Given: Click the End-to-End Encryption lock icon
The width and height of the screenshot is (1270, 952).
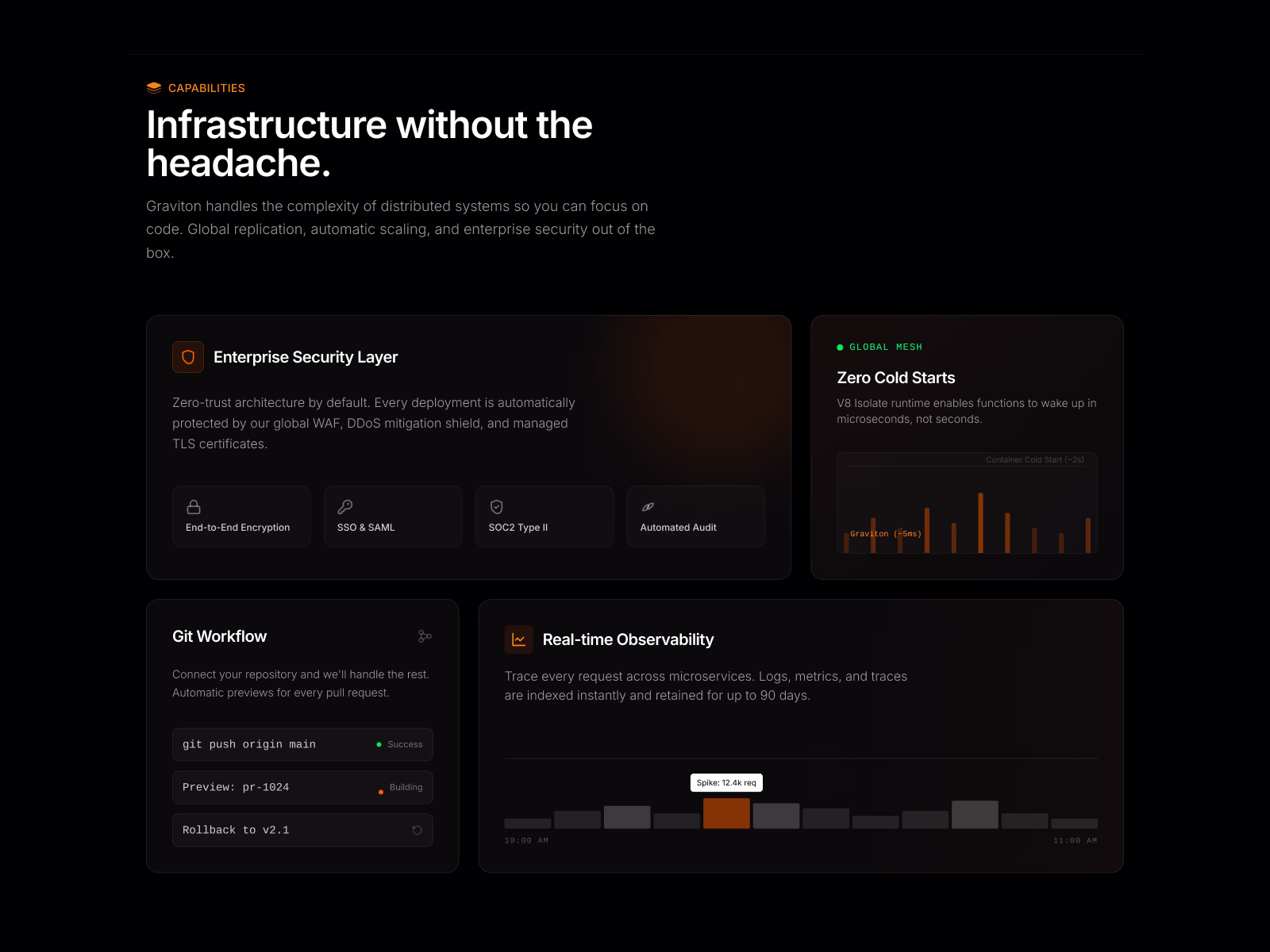Looking at the screenshot, I should point(194,507).
